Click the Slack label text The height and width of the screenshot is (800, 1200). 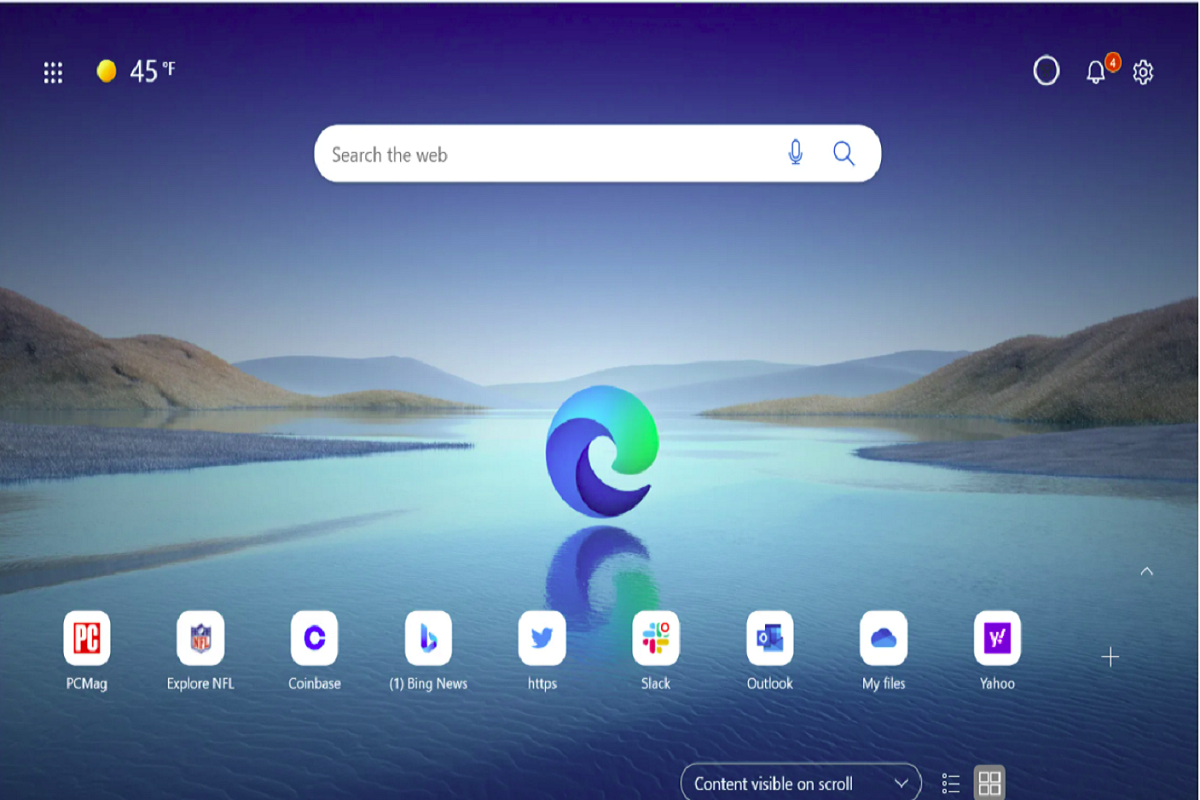[x=656, y=684]
